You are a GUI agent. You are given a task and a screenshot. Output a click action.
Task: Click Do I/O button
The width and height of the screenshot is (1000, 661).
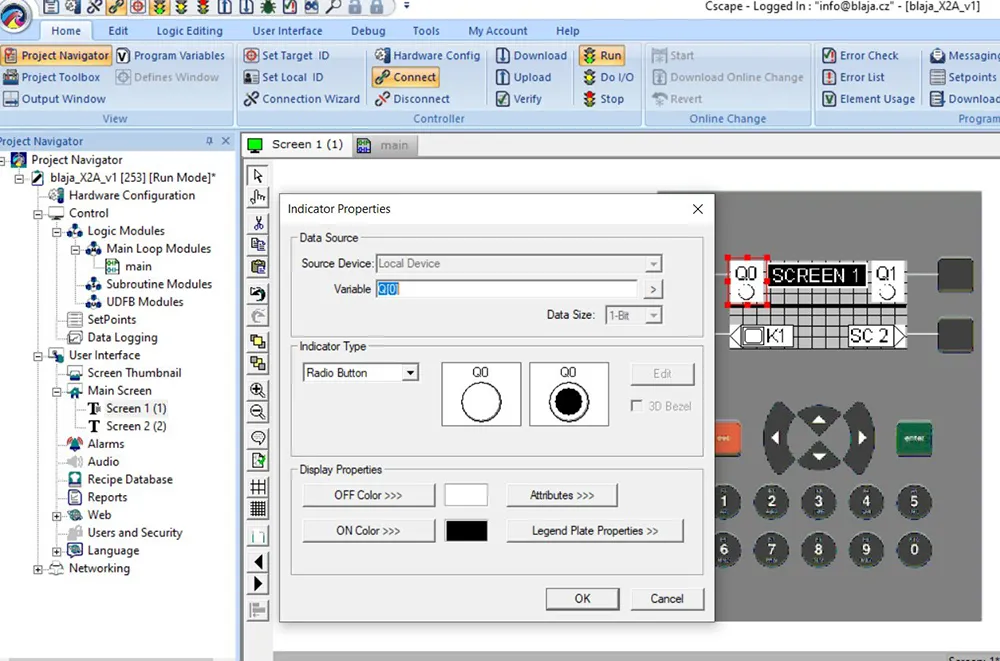click(x=608, y=77)
